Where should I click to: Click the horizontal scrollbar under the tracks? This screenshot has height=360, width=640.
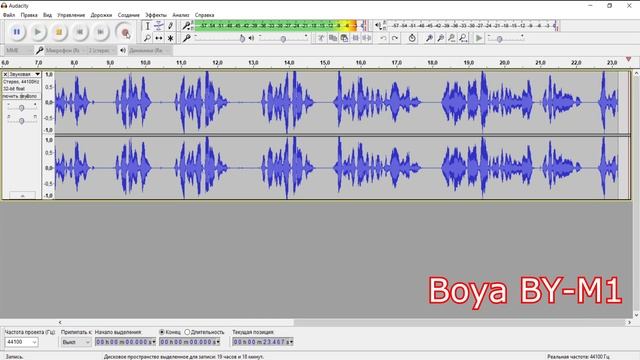click(x=345, y=322)
